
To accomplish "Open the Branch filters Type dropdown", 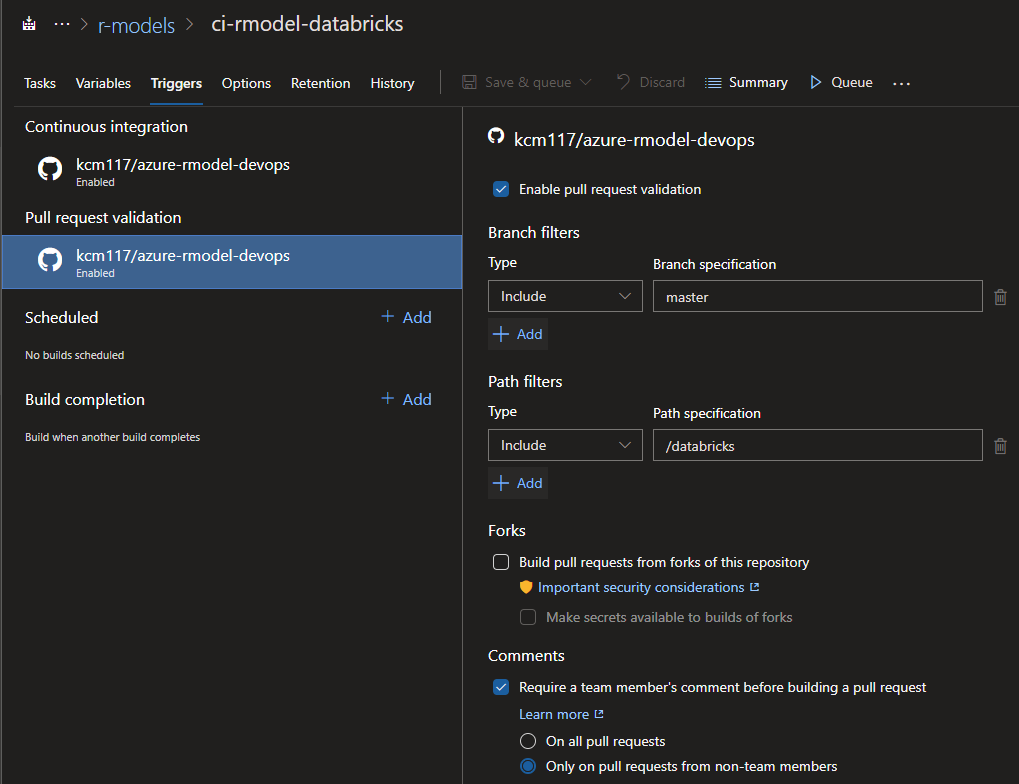I will tap(565, 296).
